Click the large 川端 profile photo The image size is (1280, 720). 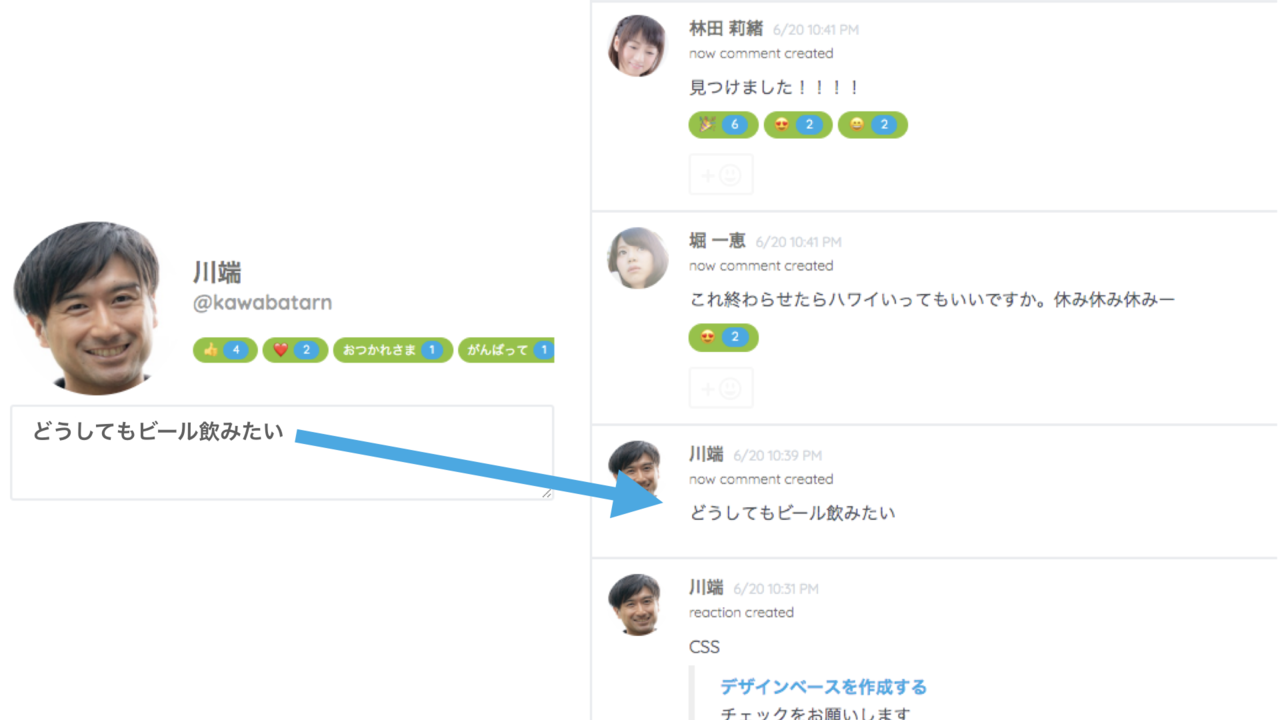(87, 308)
